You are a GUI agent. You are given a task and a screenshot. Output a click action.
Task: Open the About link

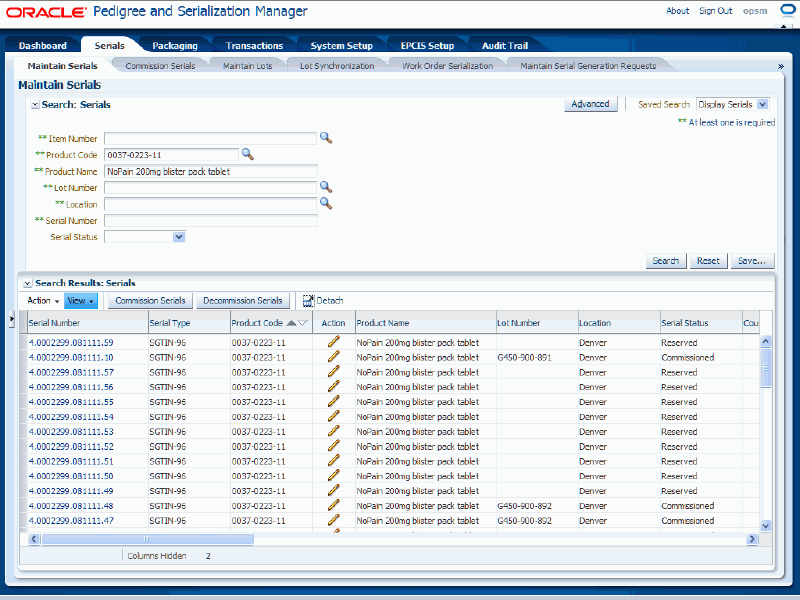click(x=678, y=11)
